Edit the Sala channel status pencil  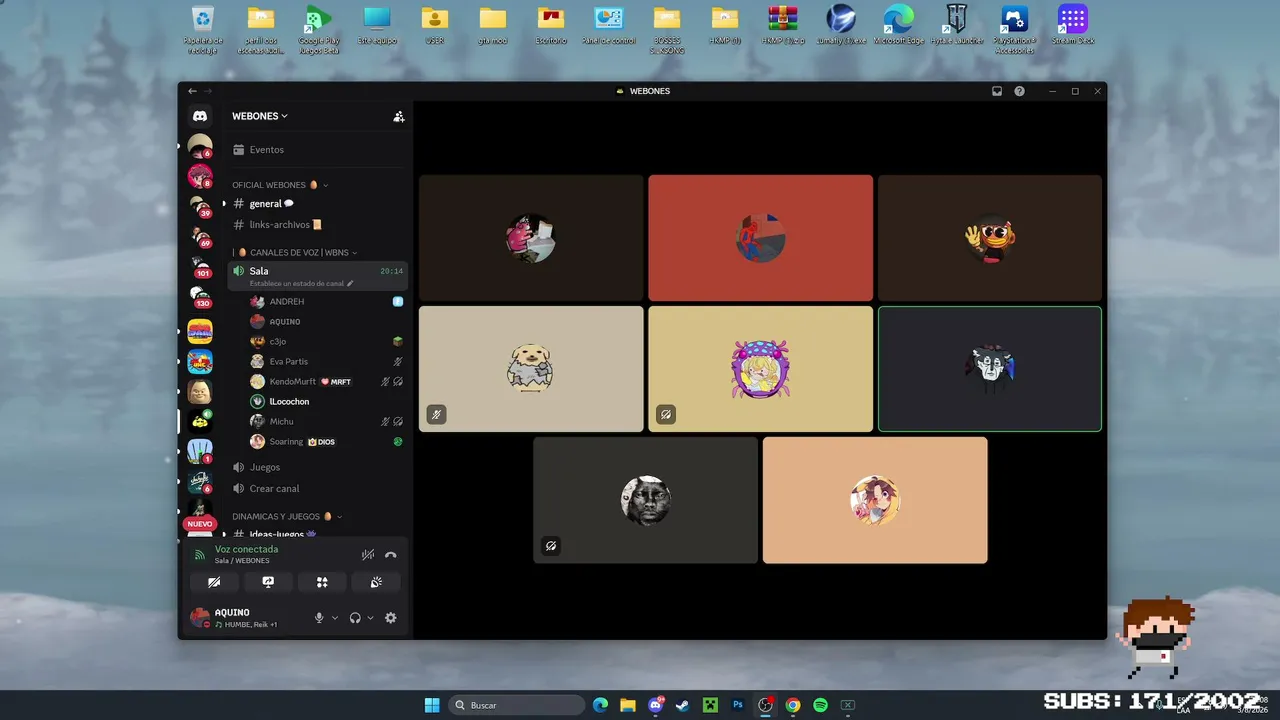coord(350,284)
